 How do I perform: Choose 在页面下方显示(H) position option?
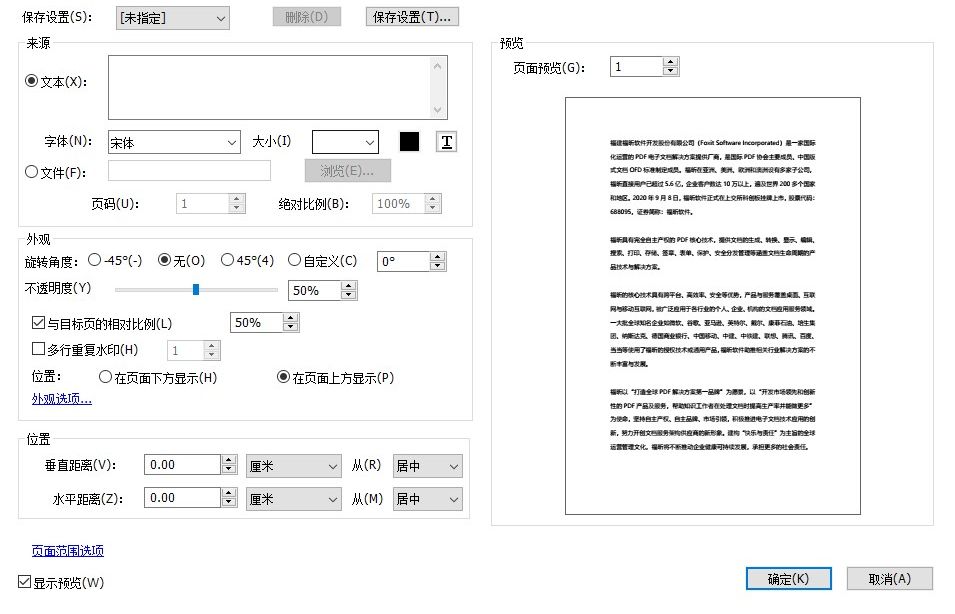coord(105,377)
